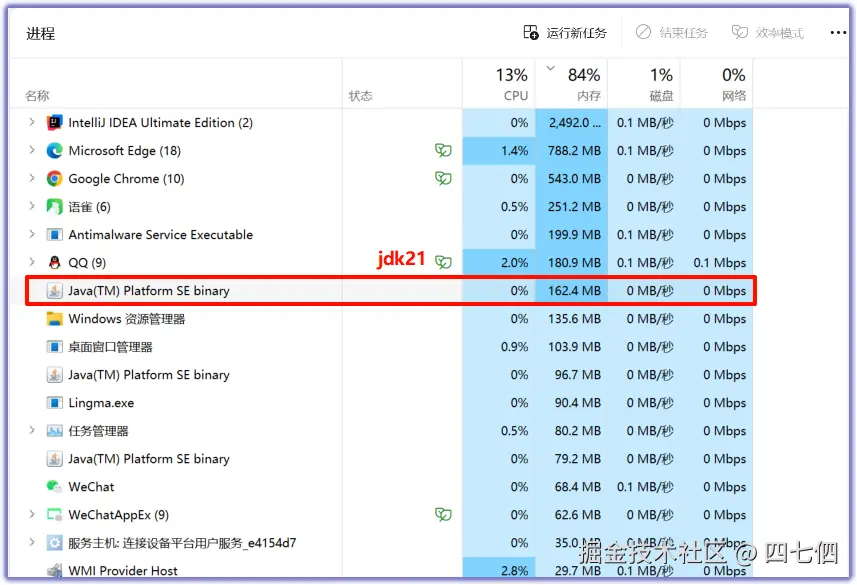The image size is (857, 585).
Task: Select the QQ penguin icon
Action: pos(54,262)
